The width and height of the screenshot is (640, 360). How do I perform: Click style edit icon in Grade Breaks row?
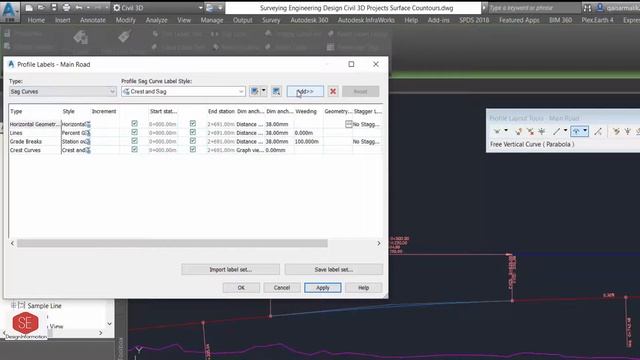[88, 141]
